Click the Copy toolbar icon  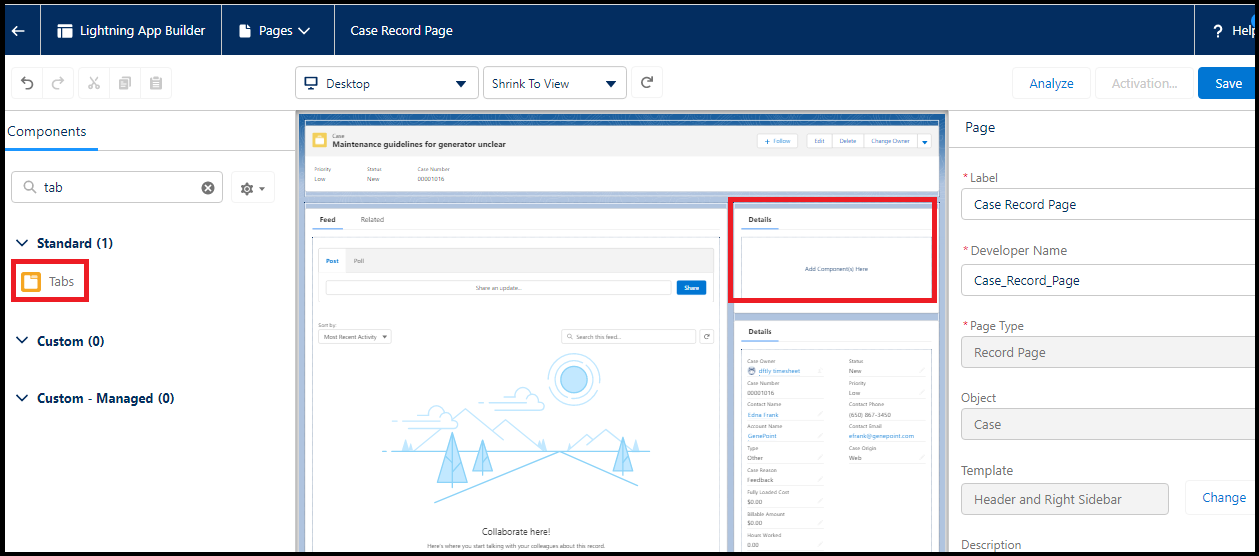(125, 83)
